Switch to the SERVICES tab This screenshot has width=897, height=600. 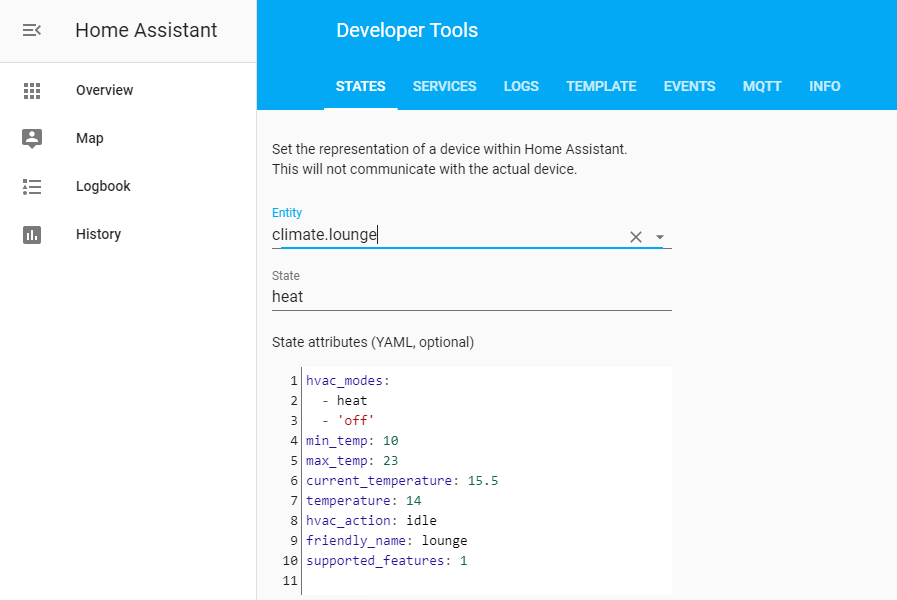point(444,86)
